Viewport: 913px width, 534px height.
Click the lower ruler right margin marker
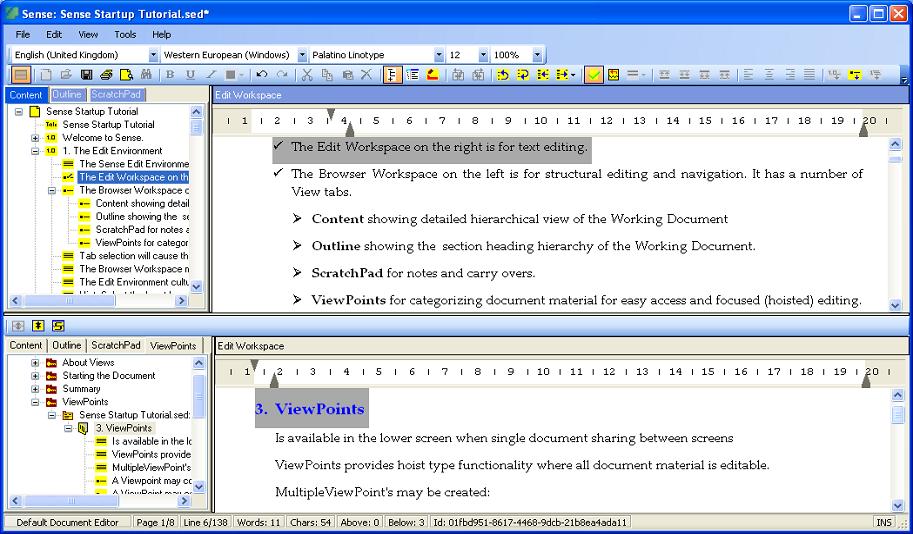pyautogui.click(x=866, y=381)
